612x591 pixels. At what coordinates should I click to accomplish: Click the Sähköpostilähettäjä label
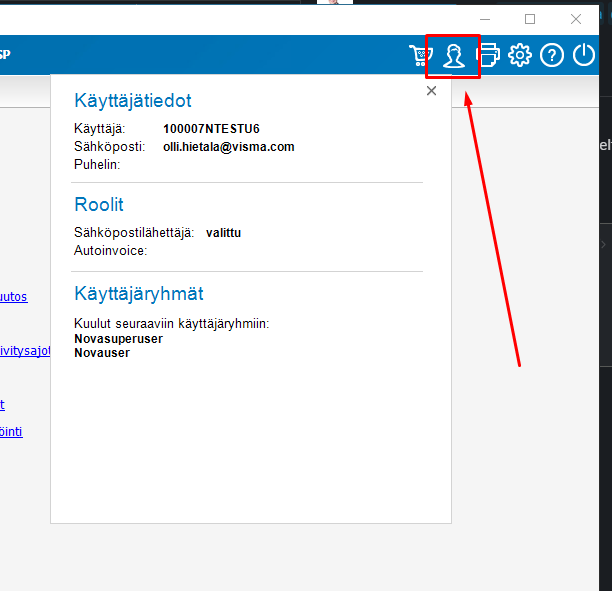(x=134, y=233)
